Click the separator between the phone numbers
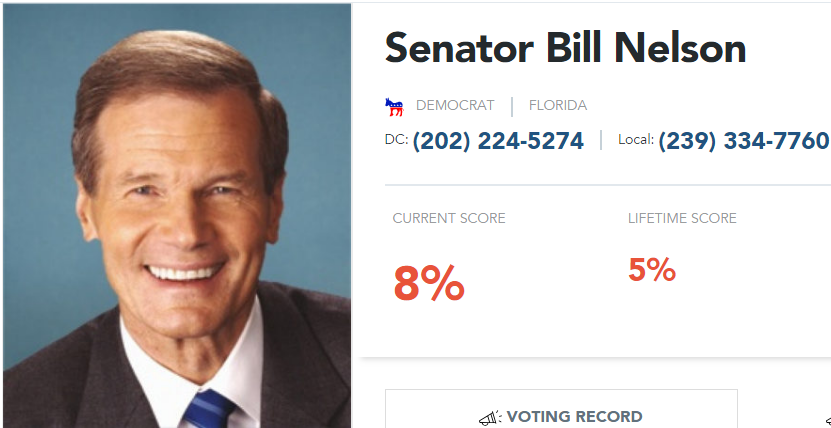 [601, 141]
